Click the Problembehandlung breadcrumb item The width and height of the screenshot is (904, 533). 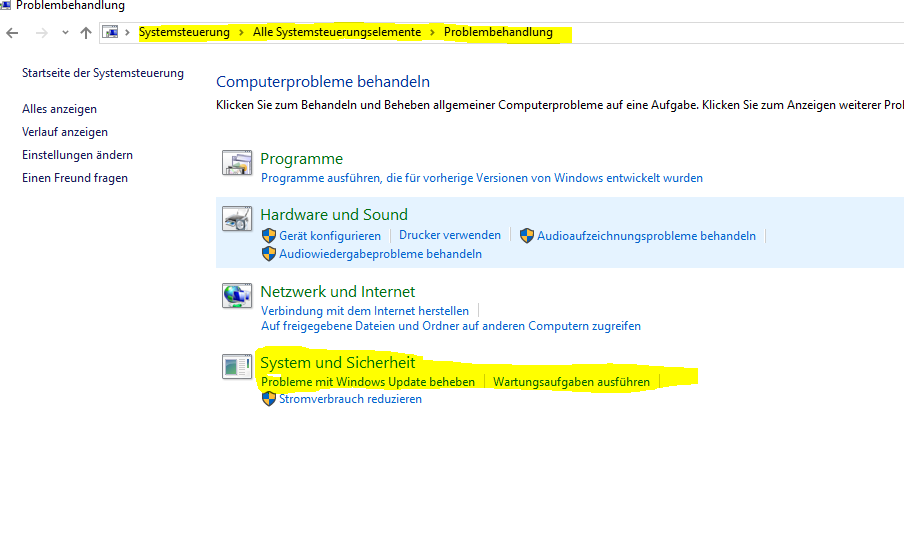pyautogui.click(x=498, y=32)
